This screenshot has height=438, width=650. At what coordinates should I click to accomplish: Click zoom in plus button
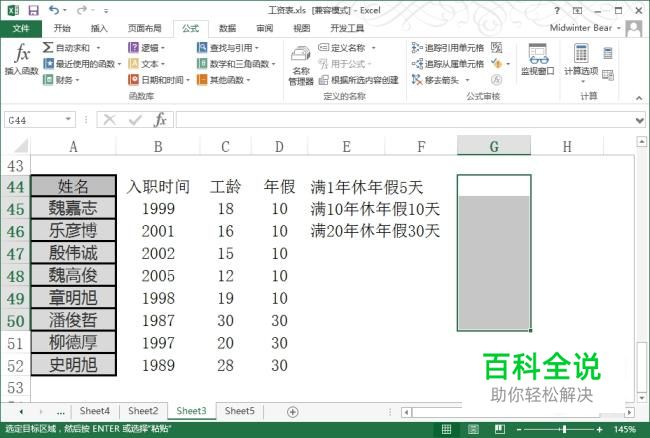(x=599, y=429)
